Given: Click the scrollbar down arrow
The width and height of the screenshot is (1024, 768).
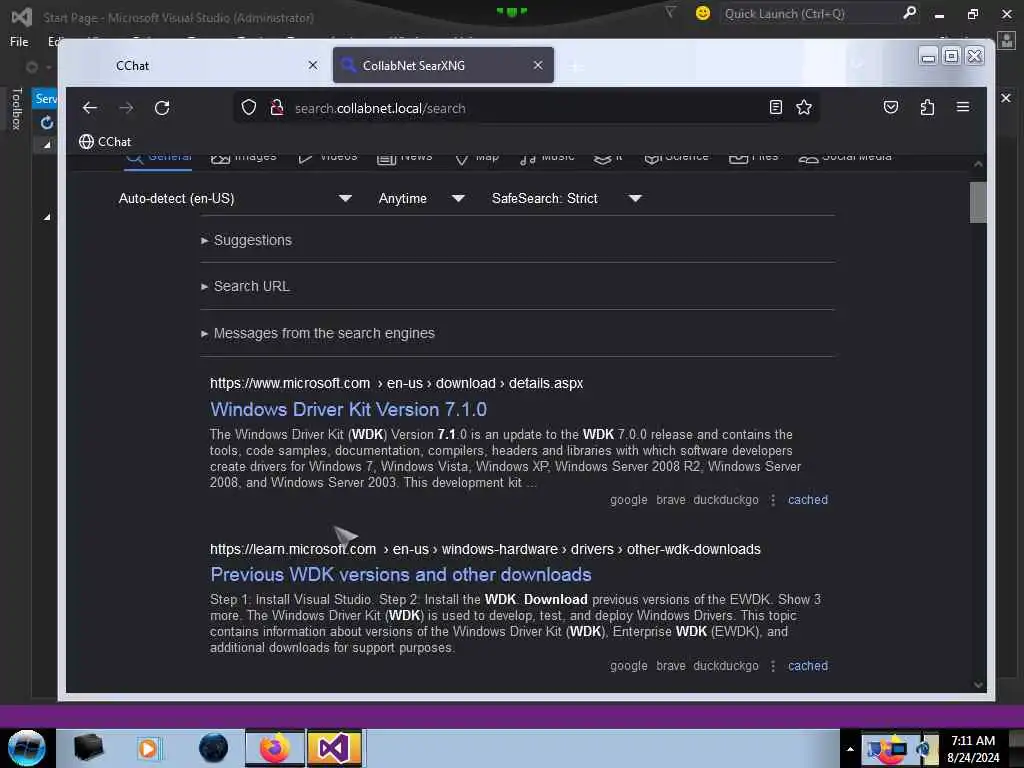Looking at the screenshot, I should pos(978,684).
